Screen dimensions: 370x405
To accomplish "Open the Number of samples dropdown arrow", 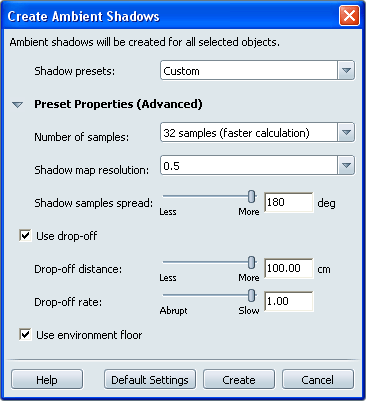I will point(346,133).
